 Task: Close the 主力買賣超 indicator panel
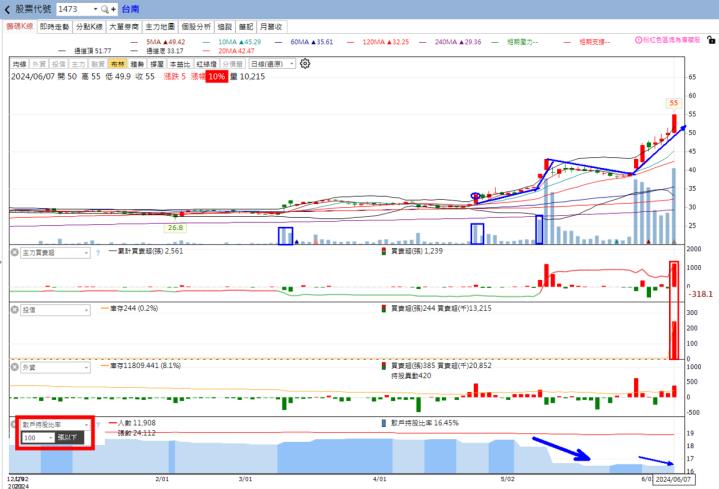pos(14,252)
